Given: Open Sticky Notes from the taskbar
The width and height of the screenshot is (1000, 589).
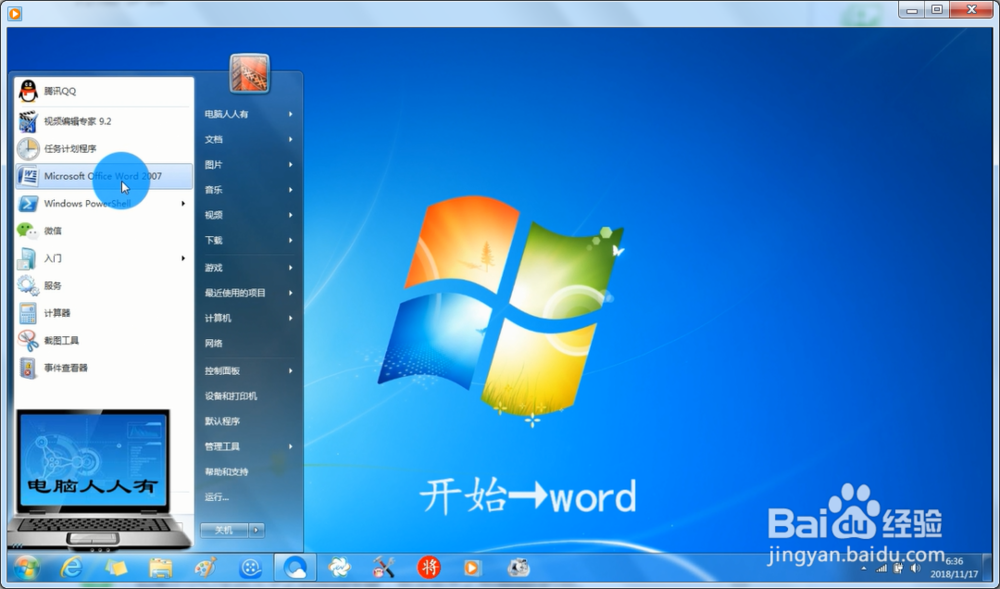Looking at the screenshot, I should (x=115, y=567).
